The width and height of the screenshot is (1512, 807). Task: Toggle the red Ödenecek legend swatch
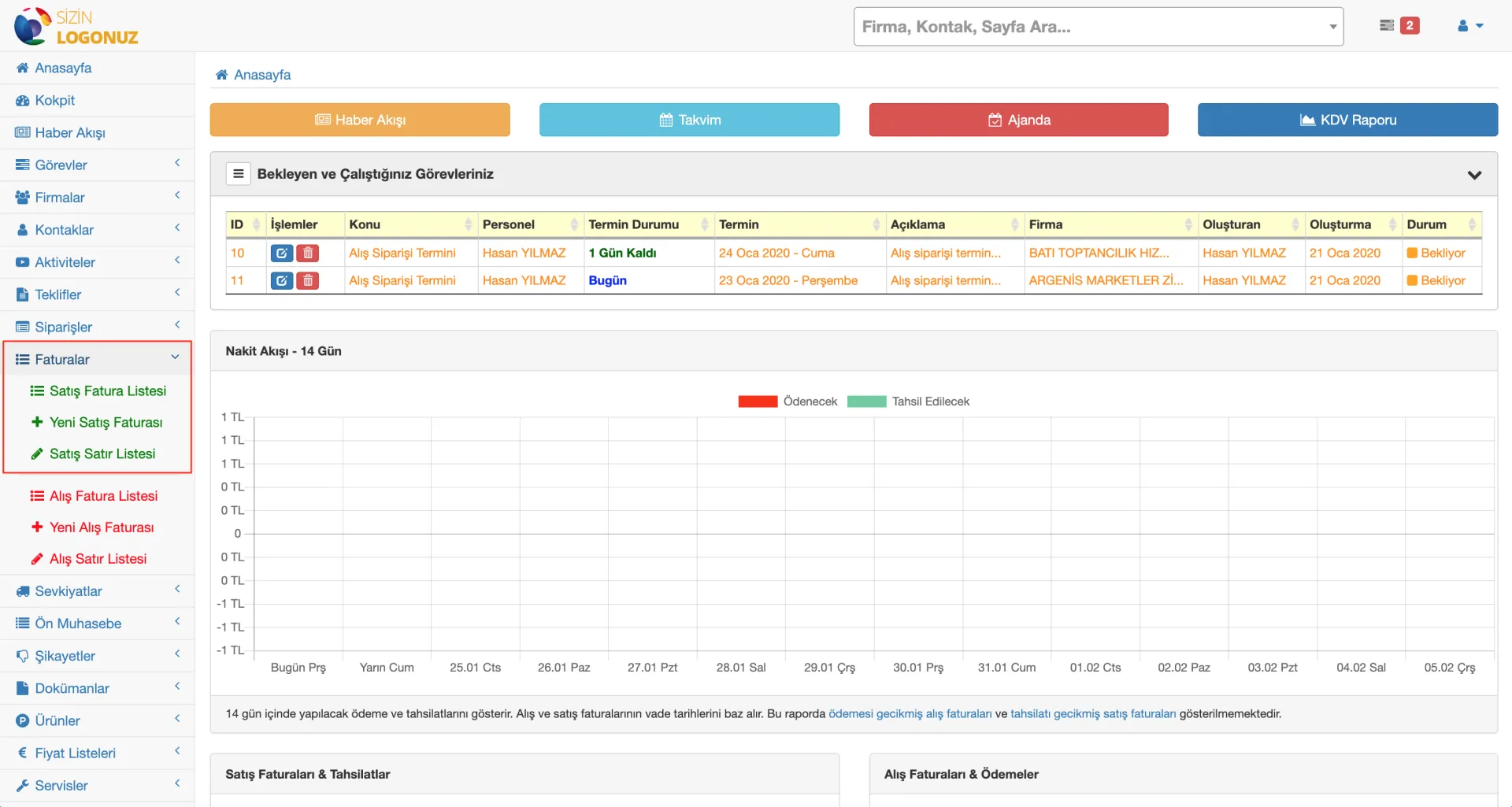[x=758, y=402]
